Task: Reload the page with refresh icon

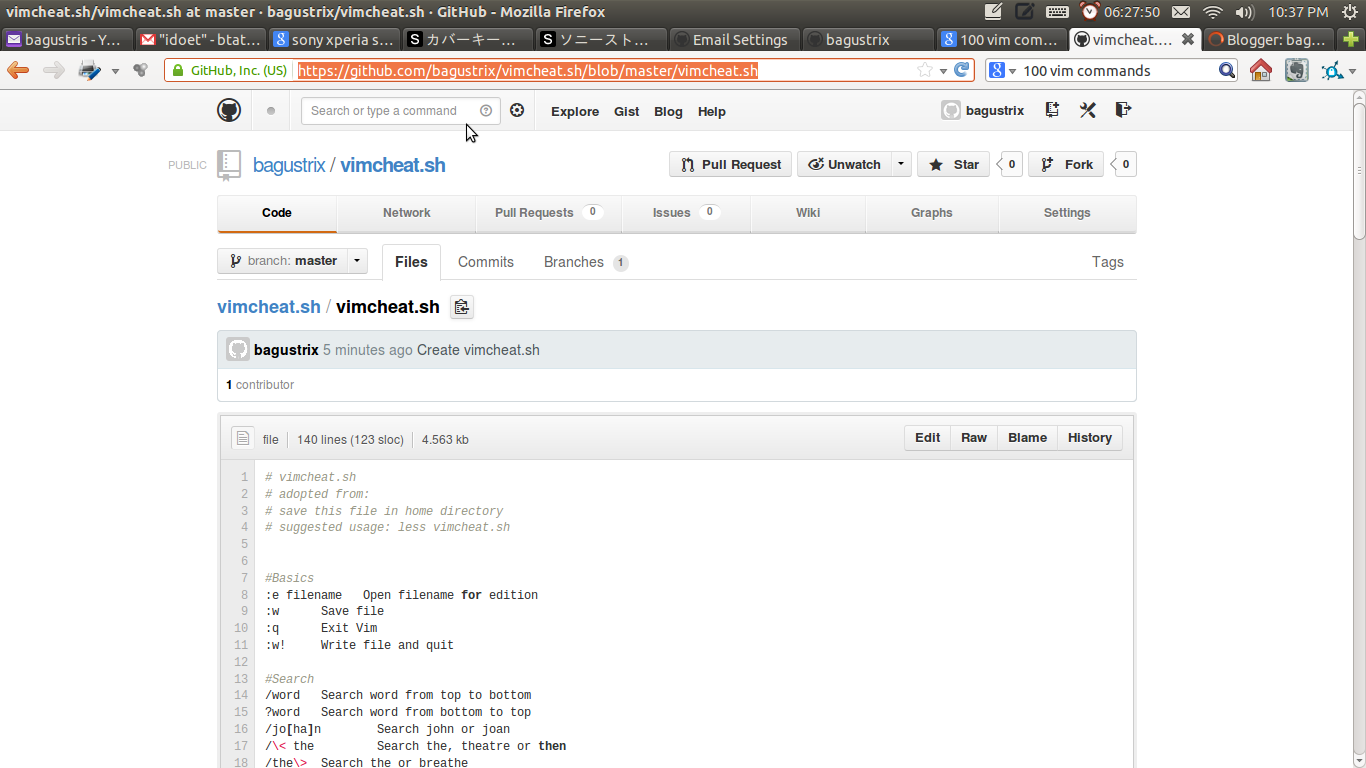Action: [962, 70]
